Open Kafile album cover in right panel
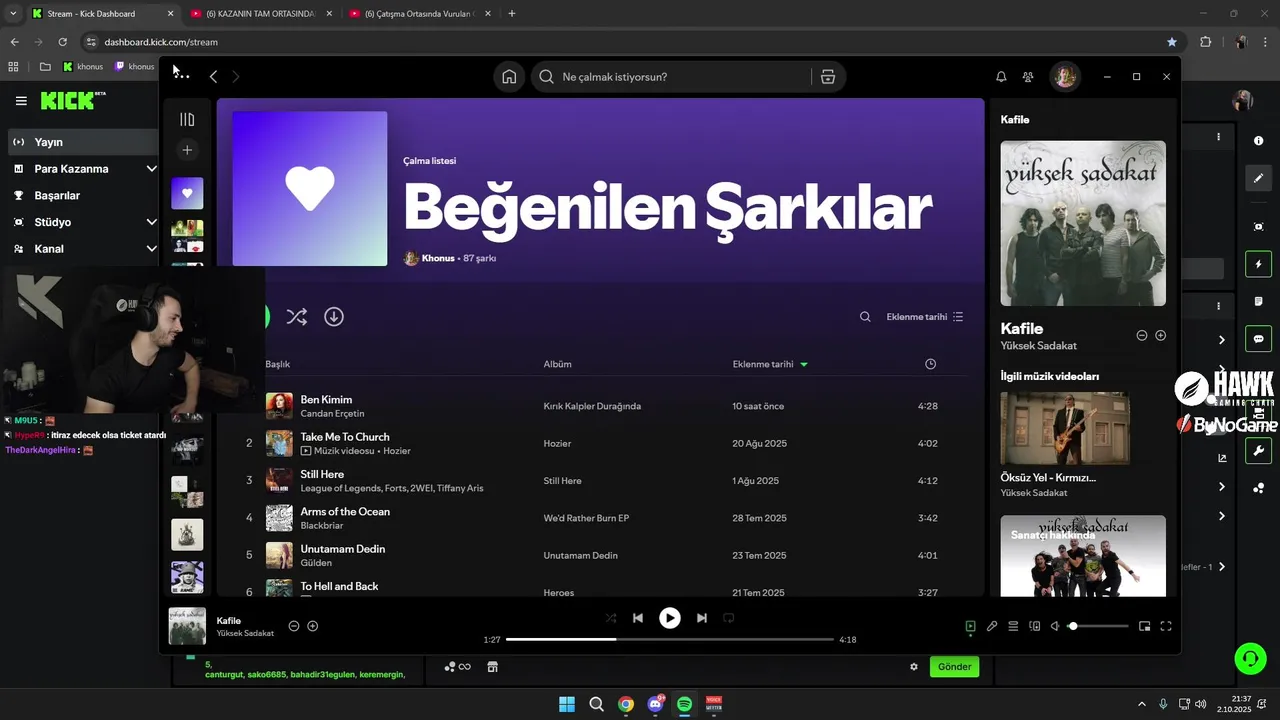 [1083, 223]
